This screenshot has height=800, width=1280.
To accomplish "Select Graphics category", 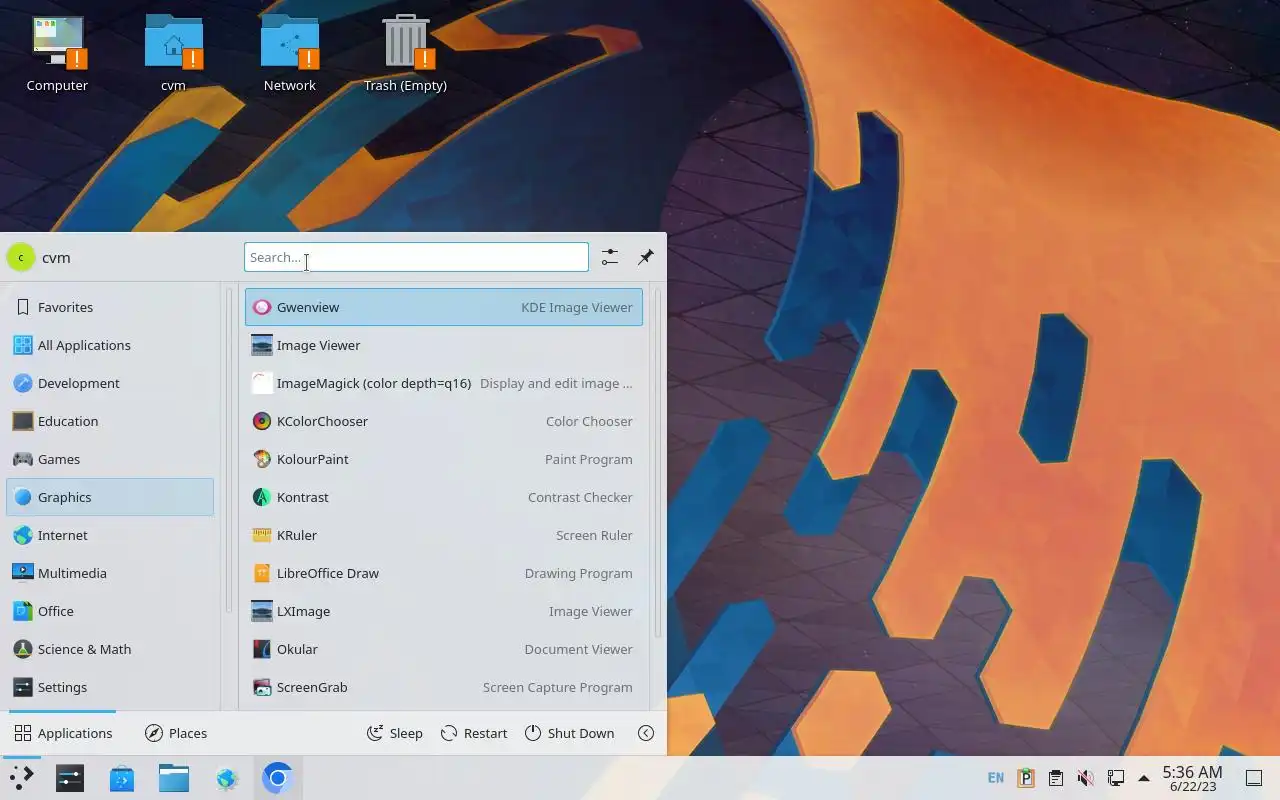I will click(110, 497).
